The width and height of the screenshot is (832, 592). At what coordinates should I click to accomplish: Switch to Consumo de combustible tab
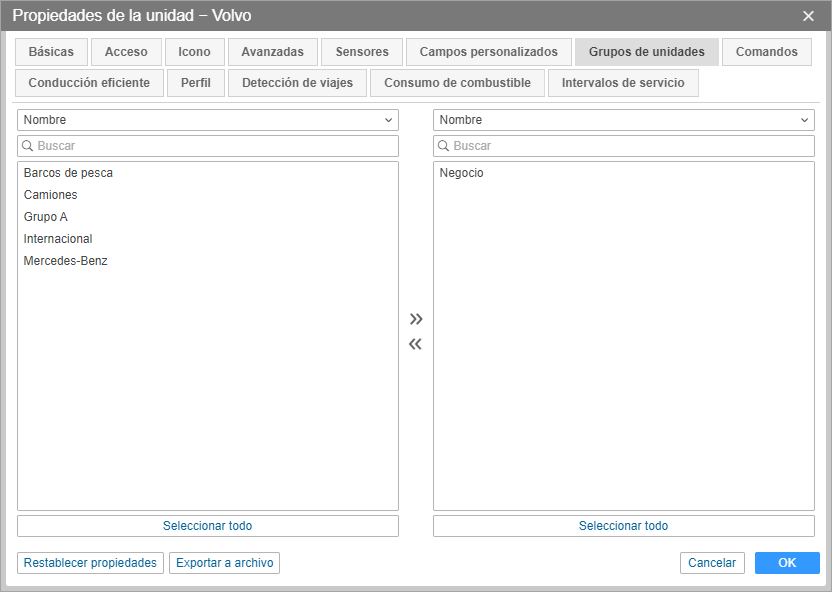(x=457, y=83)
